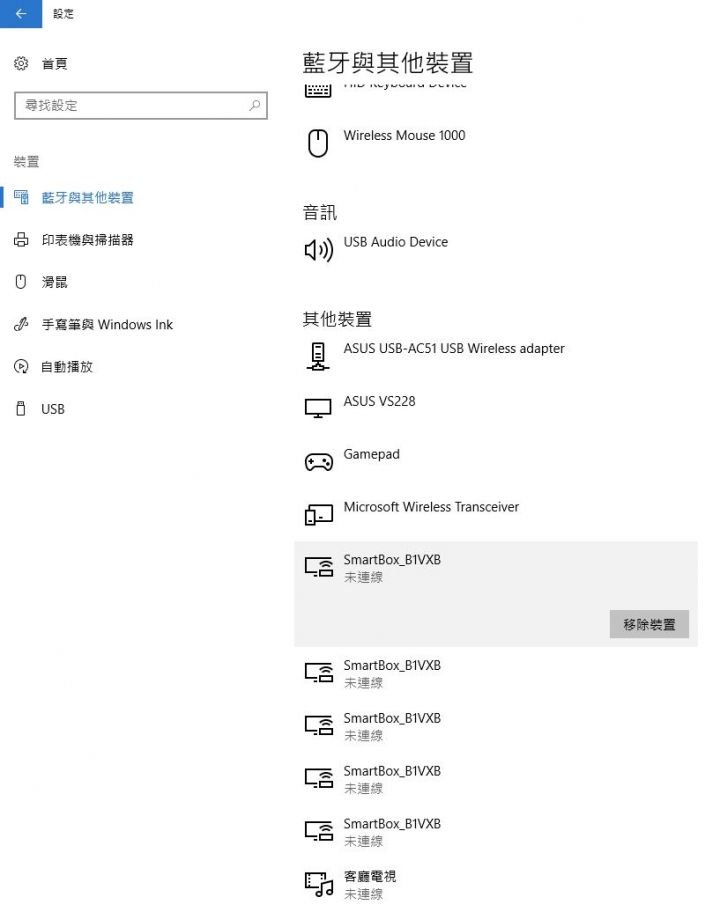Viewport: 720px width, 912px height.
Task: Open 印表機與掃描器 settings page
Action: point(87,240)
